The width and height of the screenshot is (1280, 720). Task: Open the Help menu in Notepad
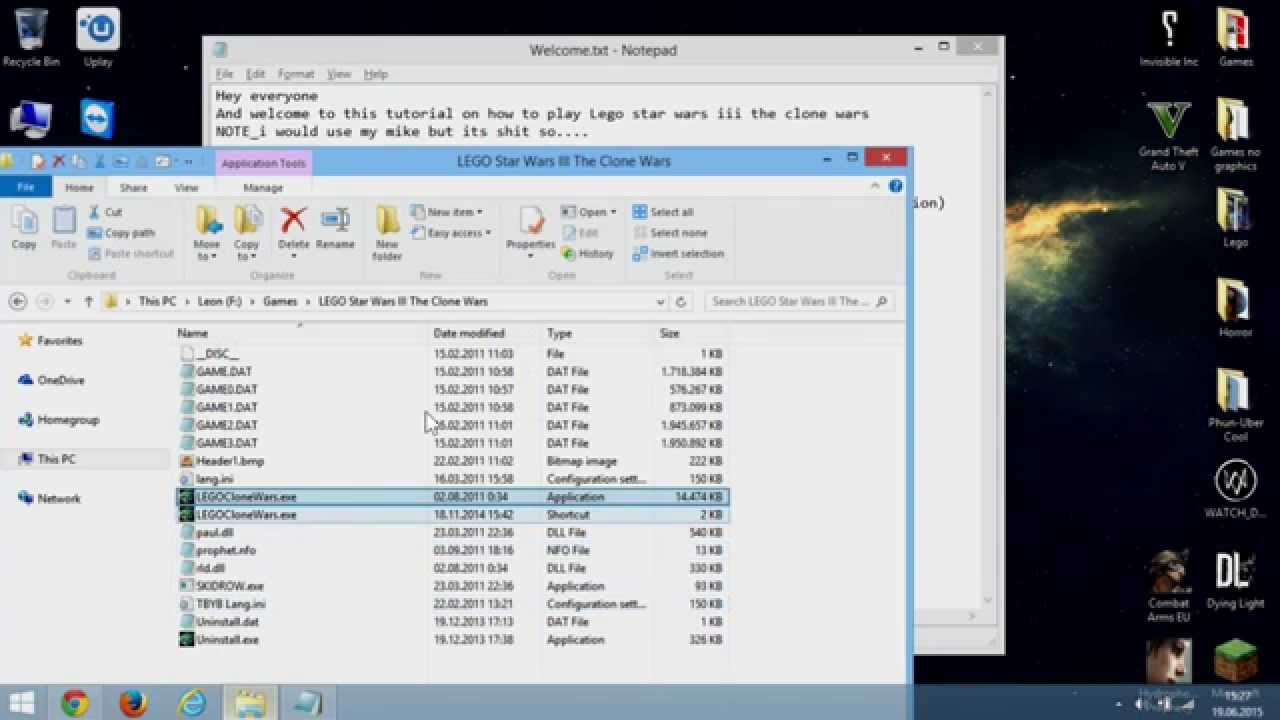pos(376,74)
